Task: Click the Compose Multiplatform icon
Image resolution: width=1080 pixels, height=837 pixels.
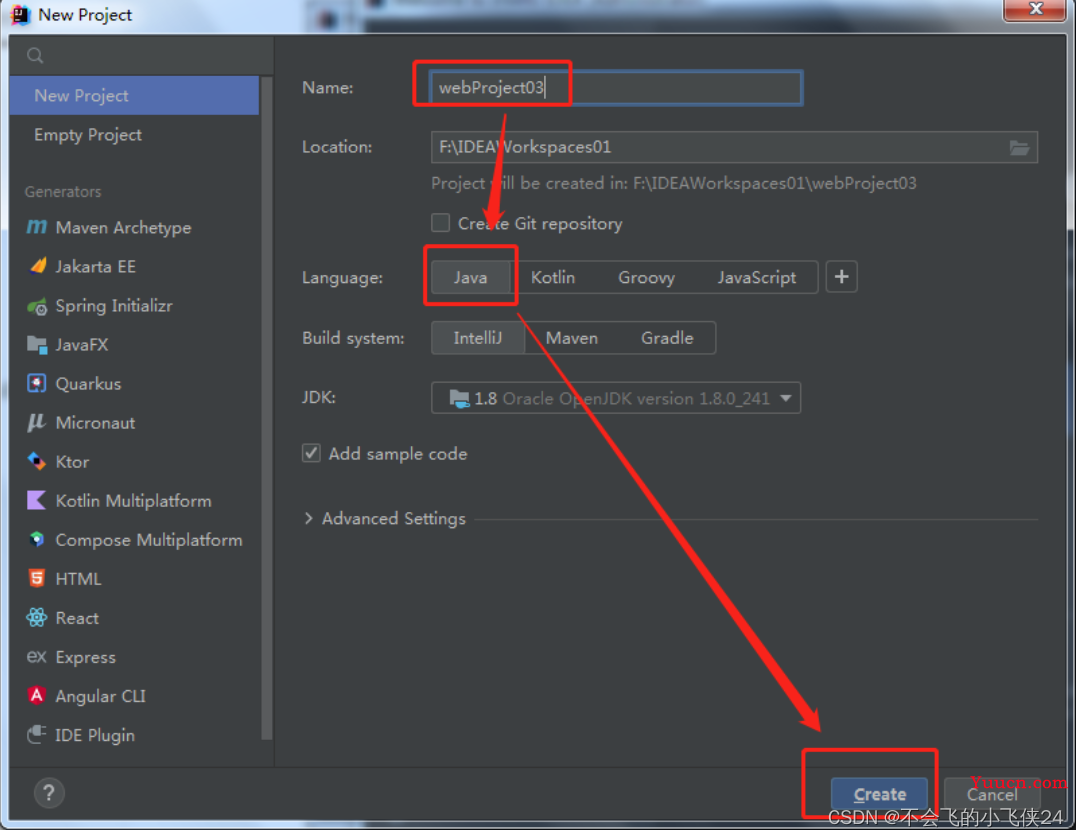Action: 37,540
